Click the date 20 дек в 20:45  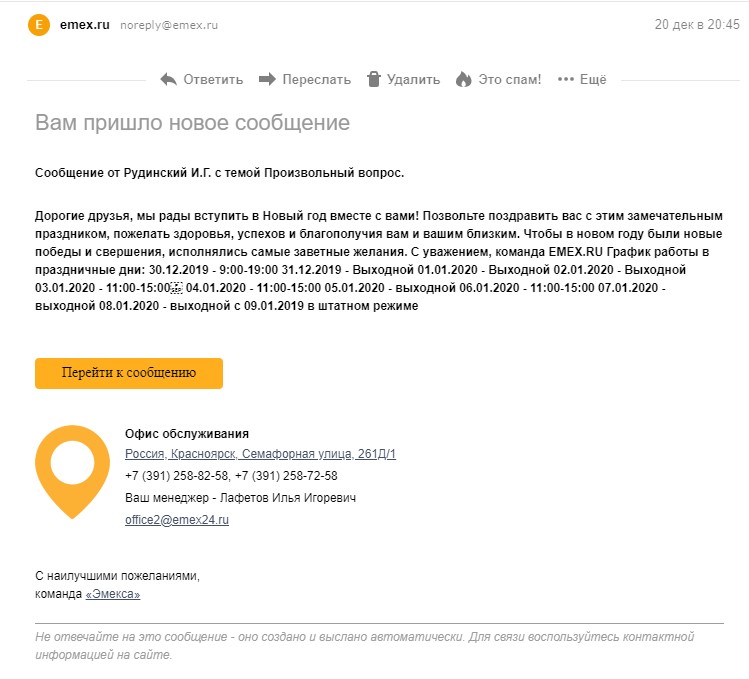[x=696, y=24]
